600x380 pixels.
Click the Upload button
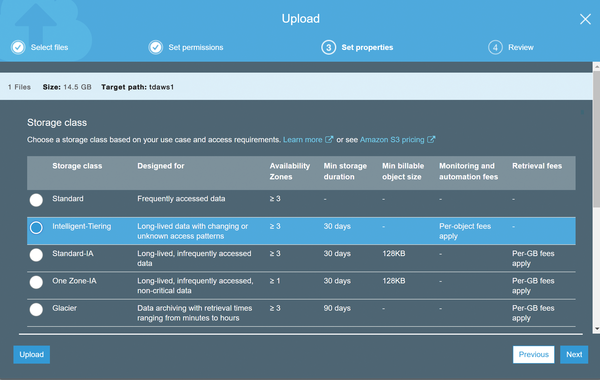[x=31, y=355]
